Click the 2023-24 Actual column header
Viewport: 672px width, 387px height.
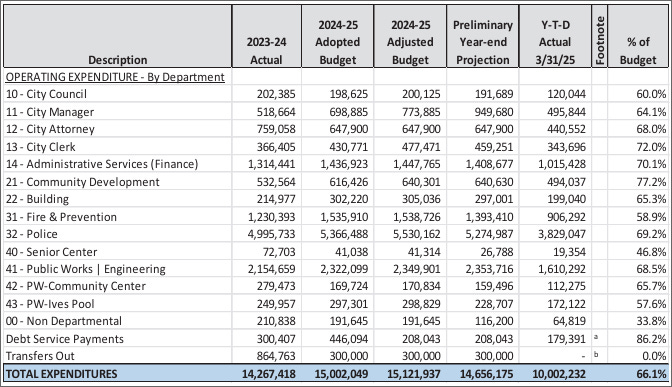(266, 51)
